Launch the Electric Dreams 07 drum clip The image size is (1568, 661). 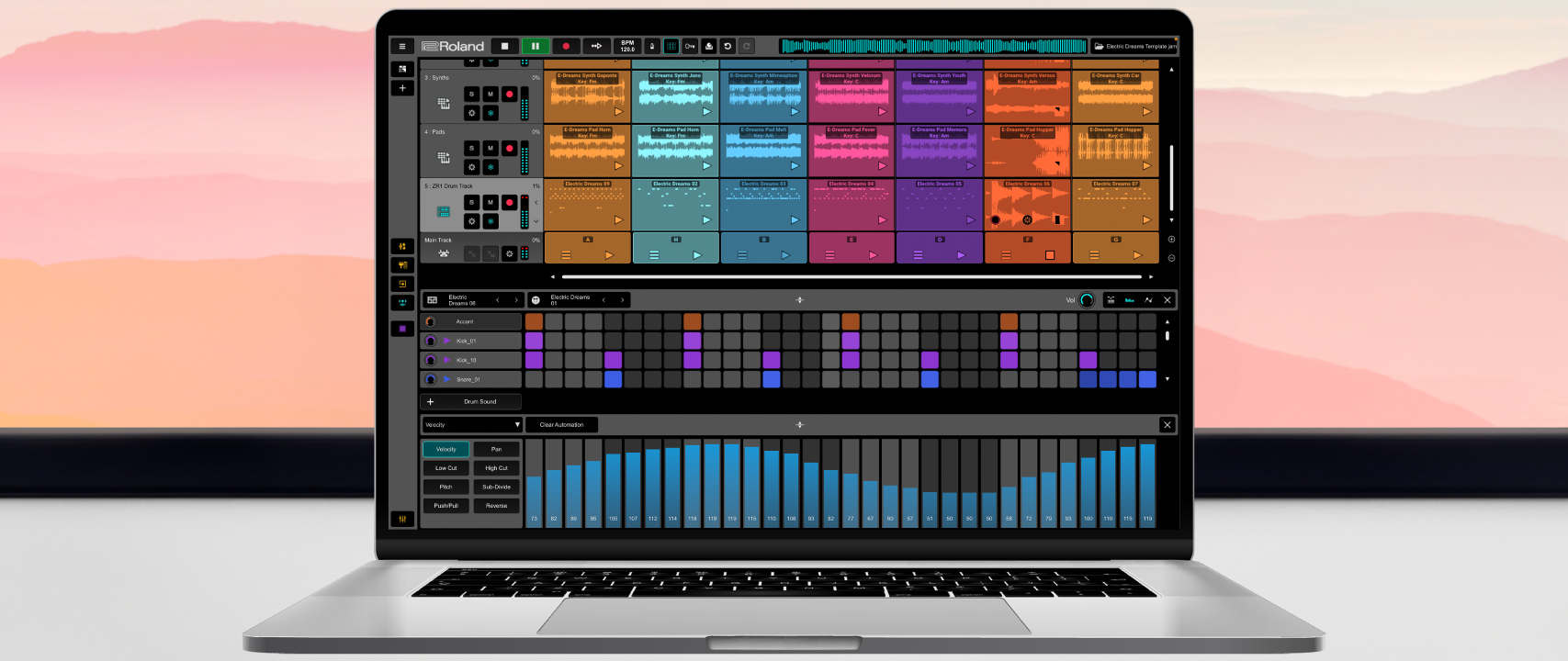1146,220
